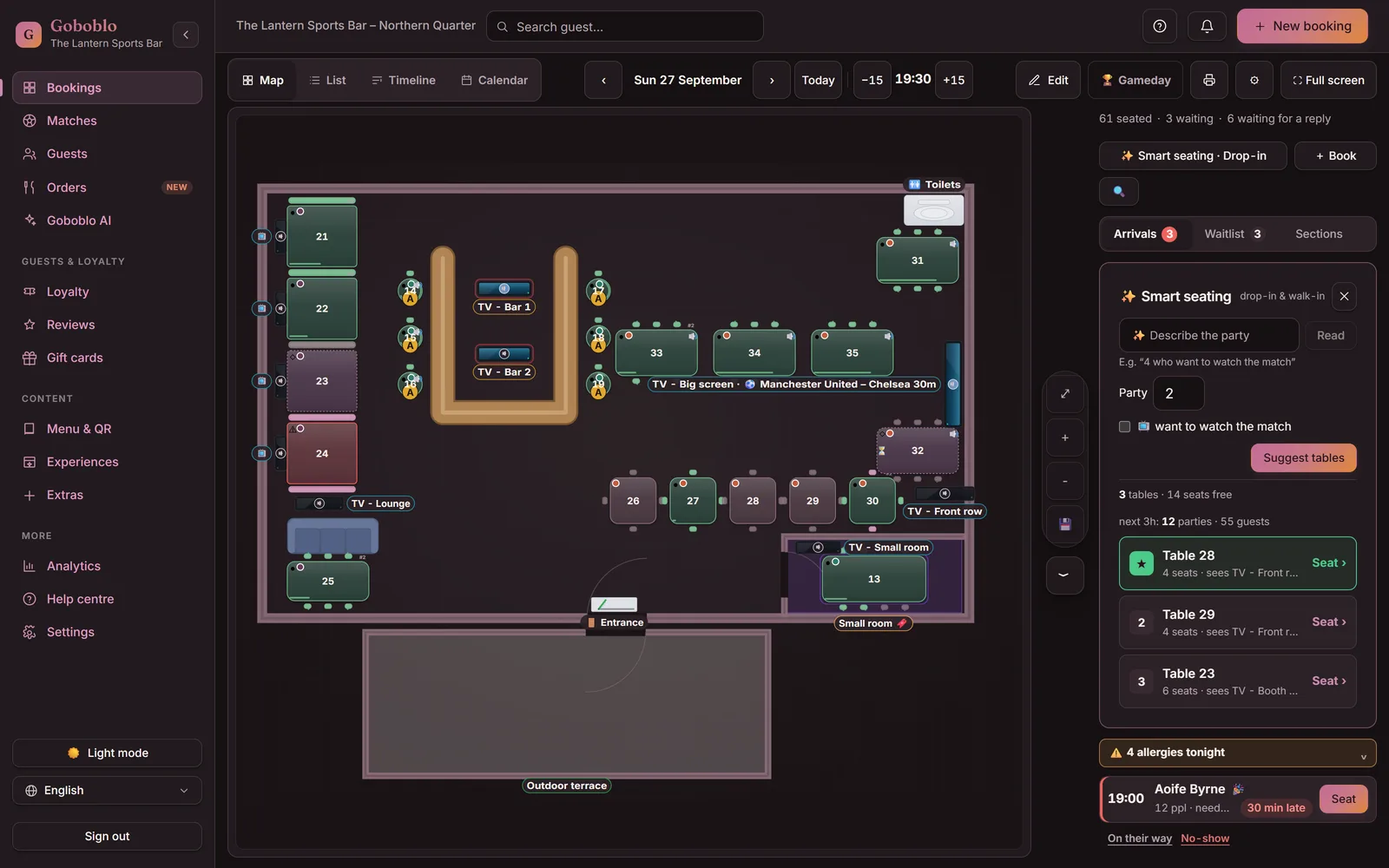Move time back 15 minutes

coord(872,80)
